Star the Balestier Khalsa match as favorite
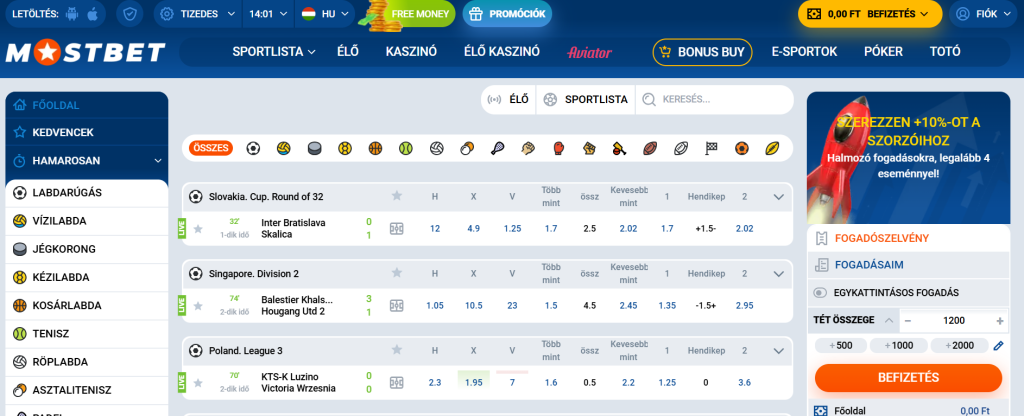Viewport: 1024px width, 416px height. (x=198, y=305)
